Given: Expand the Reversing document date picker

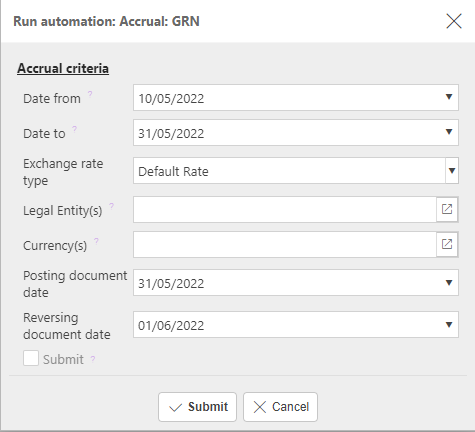Looking at the screenshot, I should pyautogui.click(x=449, y=325).
